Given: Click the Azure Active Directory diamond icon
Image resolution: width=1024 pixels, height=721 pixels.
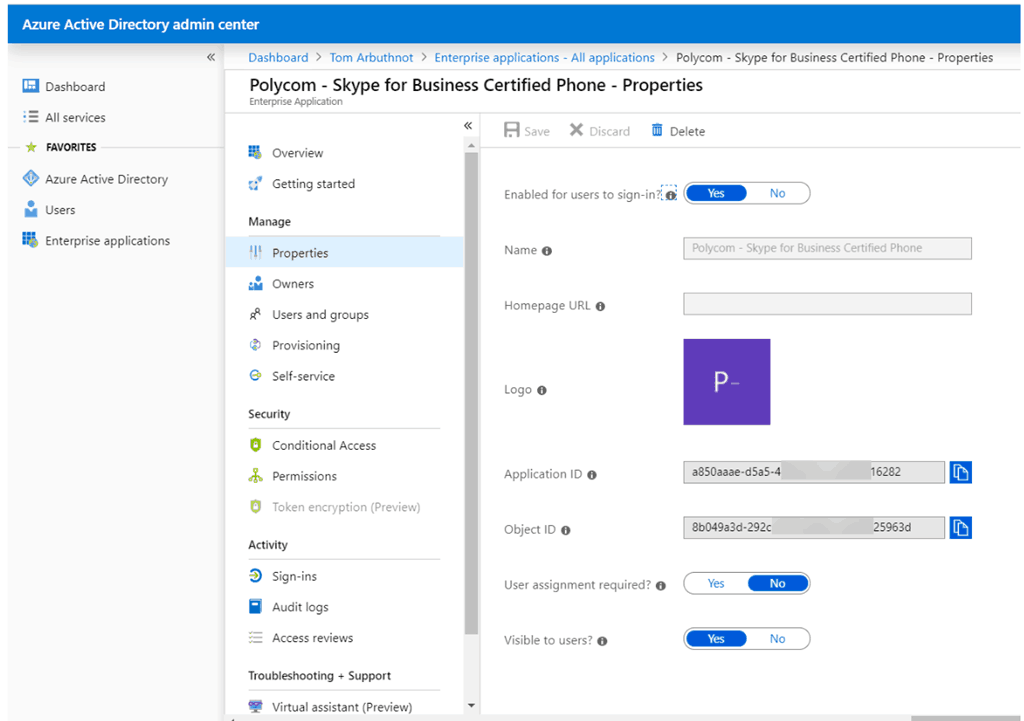Looking at the screenshot, I should point(30,179).
